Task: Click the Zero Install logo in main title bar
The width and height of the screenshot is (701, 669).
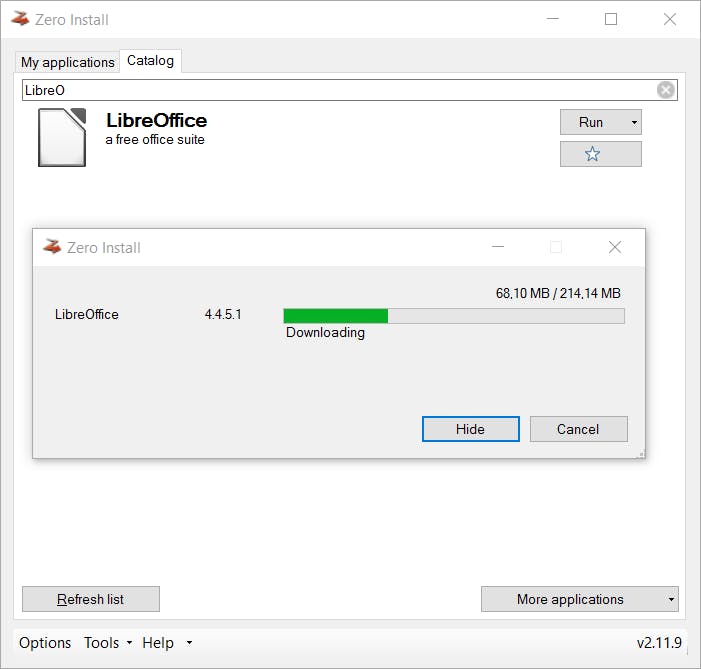Action: click(20, 19)
